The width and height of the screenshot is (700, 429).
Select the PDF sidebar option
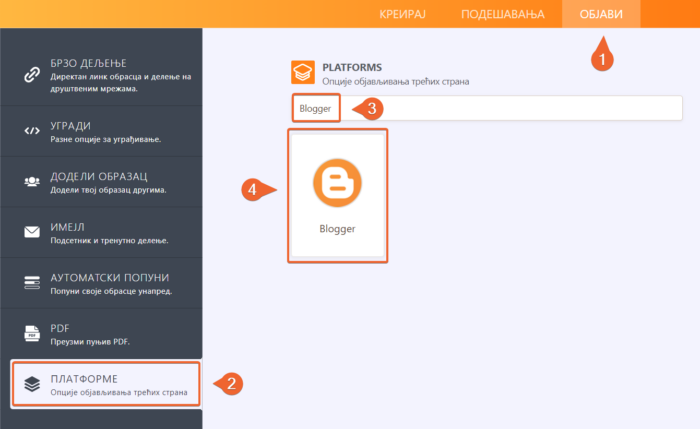click(x=101, y=333)
